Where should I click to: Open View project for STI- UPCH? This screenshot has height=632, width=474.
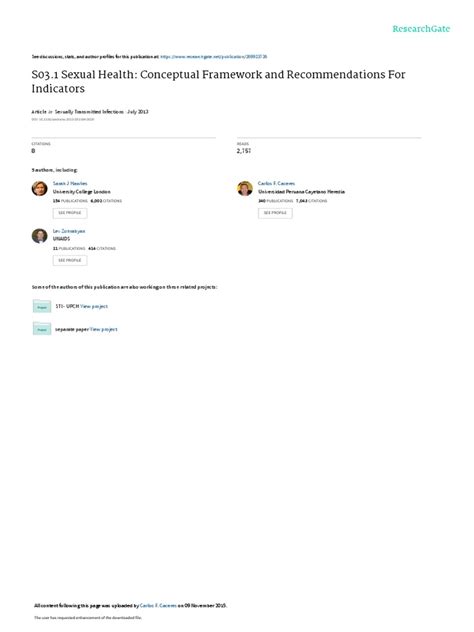[94, 306]
